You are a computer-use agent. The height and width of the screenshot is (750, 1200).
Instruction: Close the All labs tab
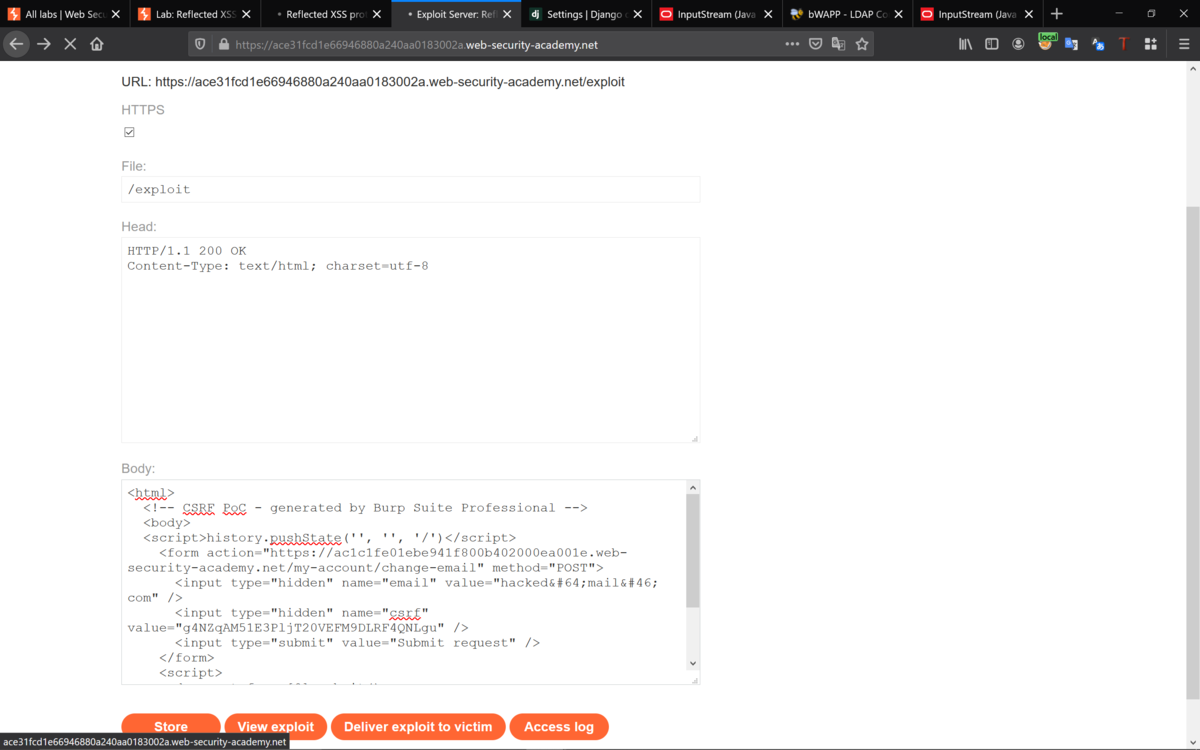click(x=116, y=14)
